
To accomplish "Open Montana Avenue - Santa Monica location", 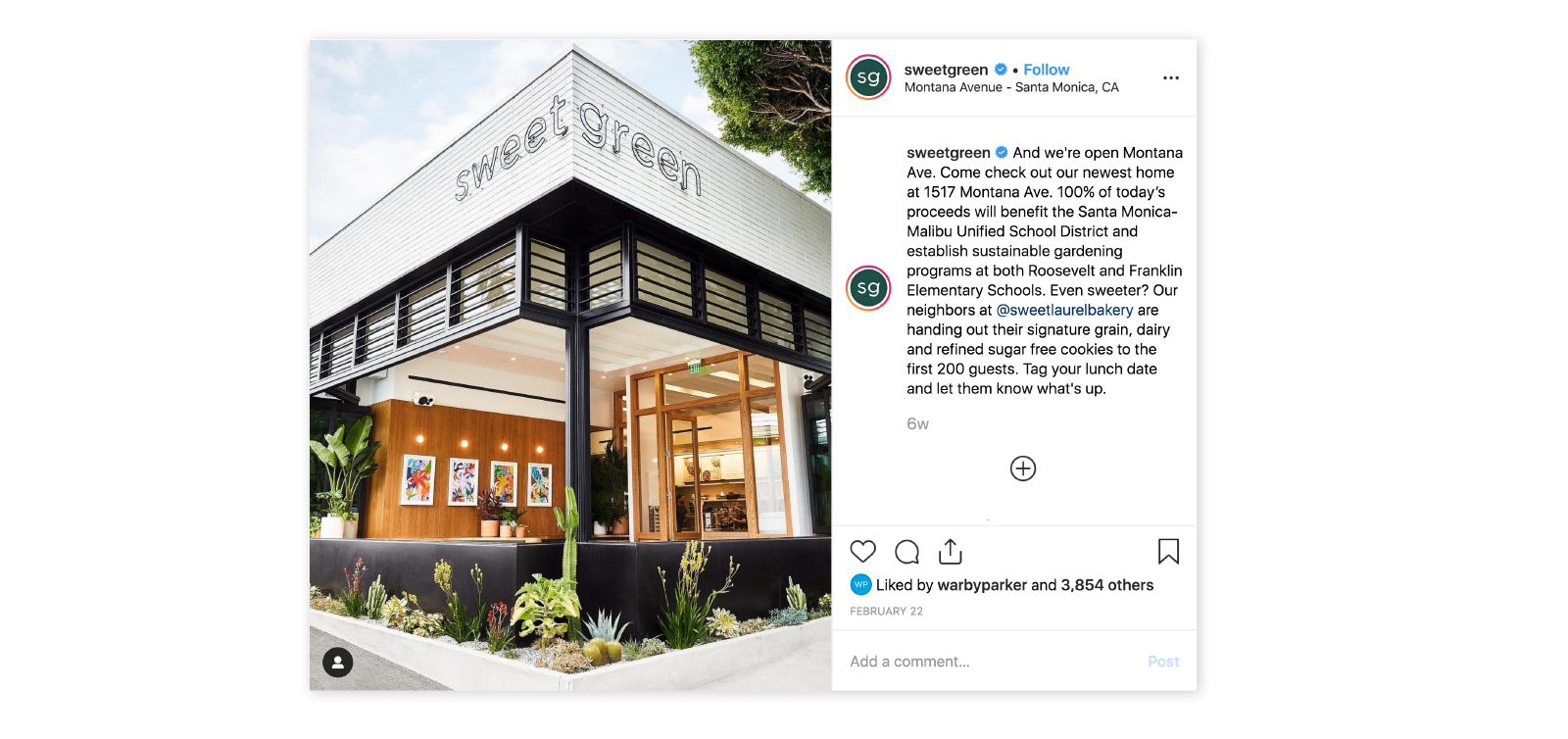I will (x=1011, y=87).
